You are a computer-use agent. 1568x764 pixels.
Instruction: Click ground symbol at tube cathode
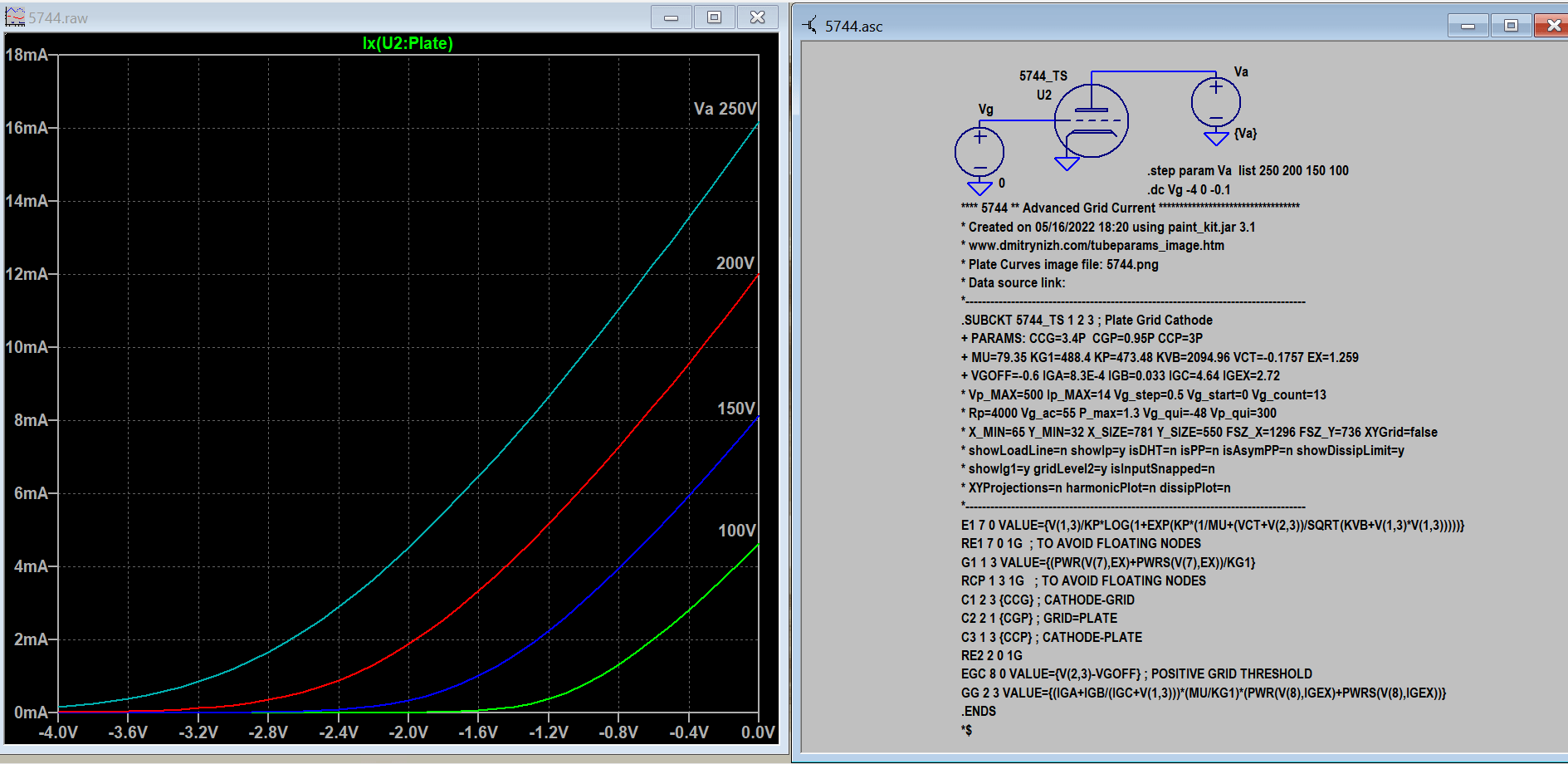point(1067,164)
